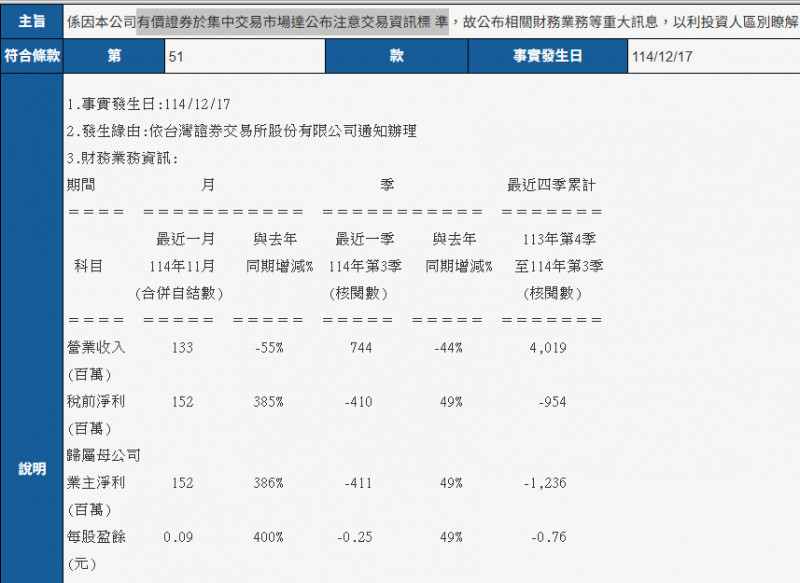Select the clause number 51 cell
Viewport: 800px width, 583px height.
click(243, 57)
